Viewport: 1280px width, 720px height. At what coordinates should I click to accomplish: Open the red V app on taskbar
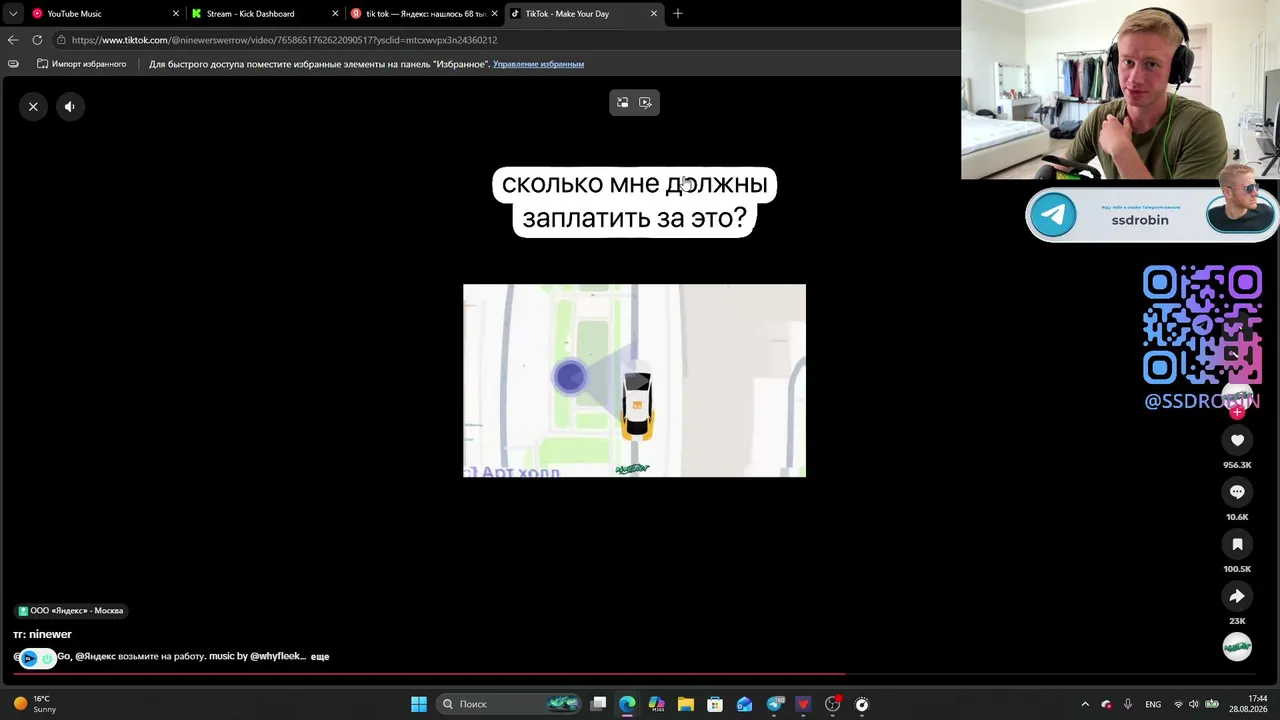click(x=803, y=704)
